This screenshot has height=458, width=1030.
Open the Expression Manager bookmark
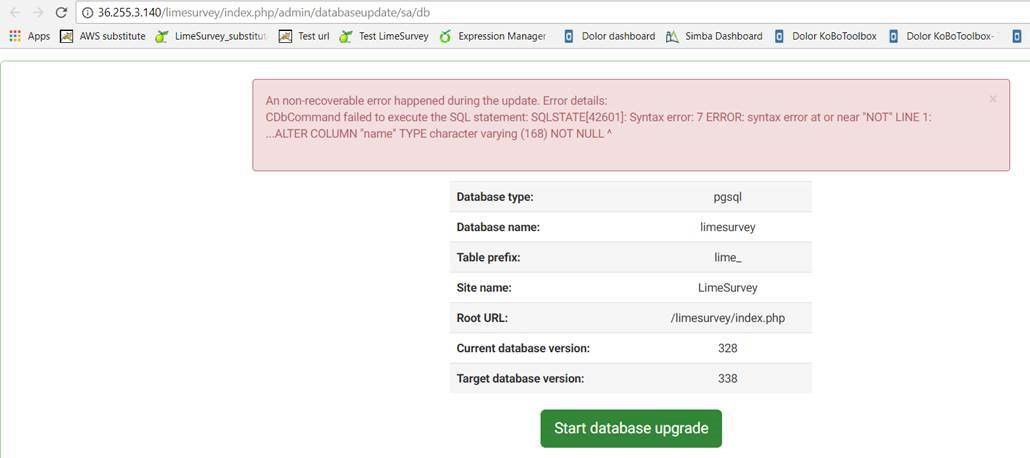tap(493, 36)
